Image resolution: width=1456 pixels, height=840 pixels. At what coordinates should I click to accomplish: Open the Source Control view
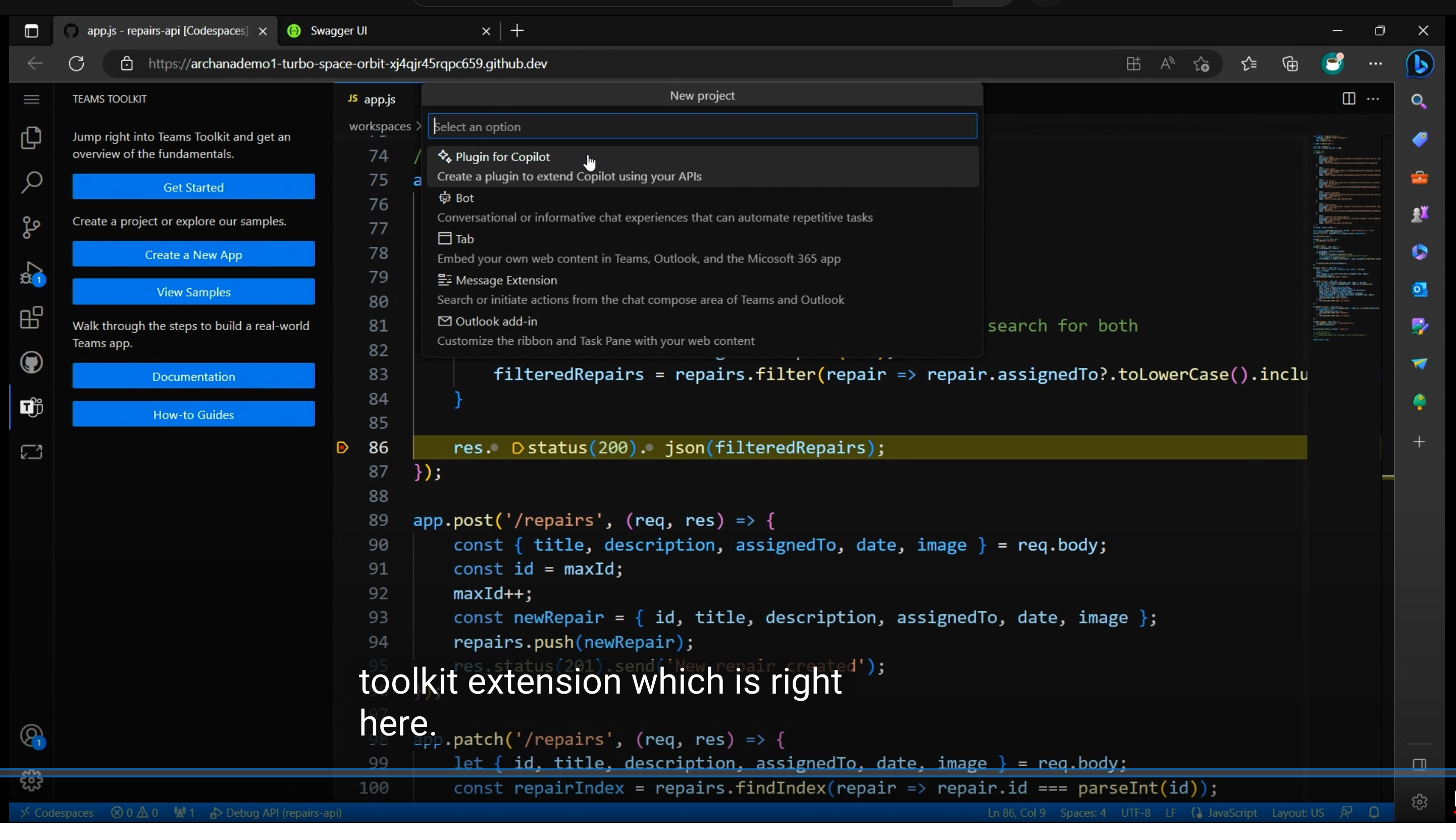[x=31, y=228]
